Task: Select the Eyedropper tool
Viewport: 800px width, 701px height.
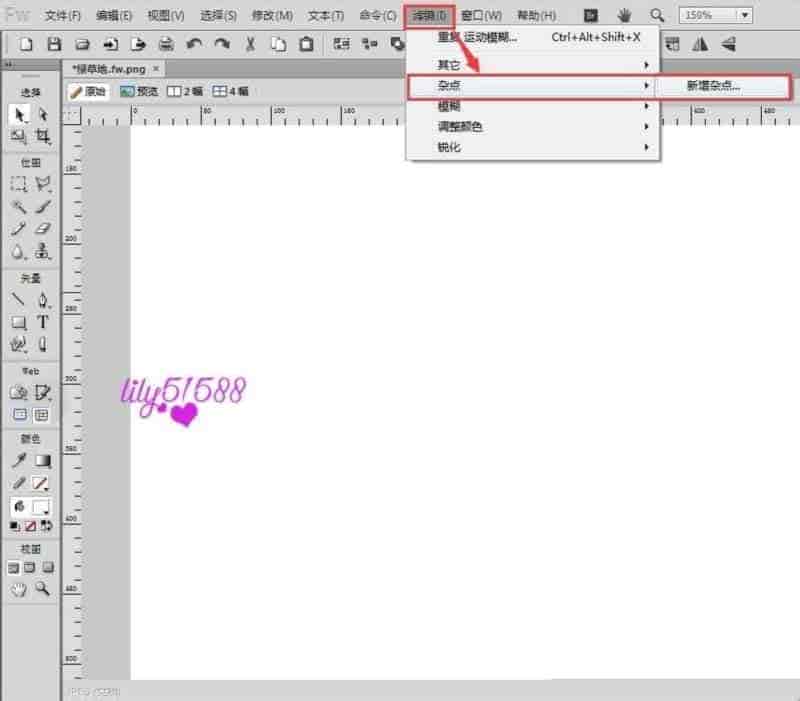Action: pos(19,461)
